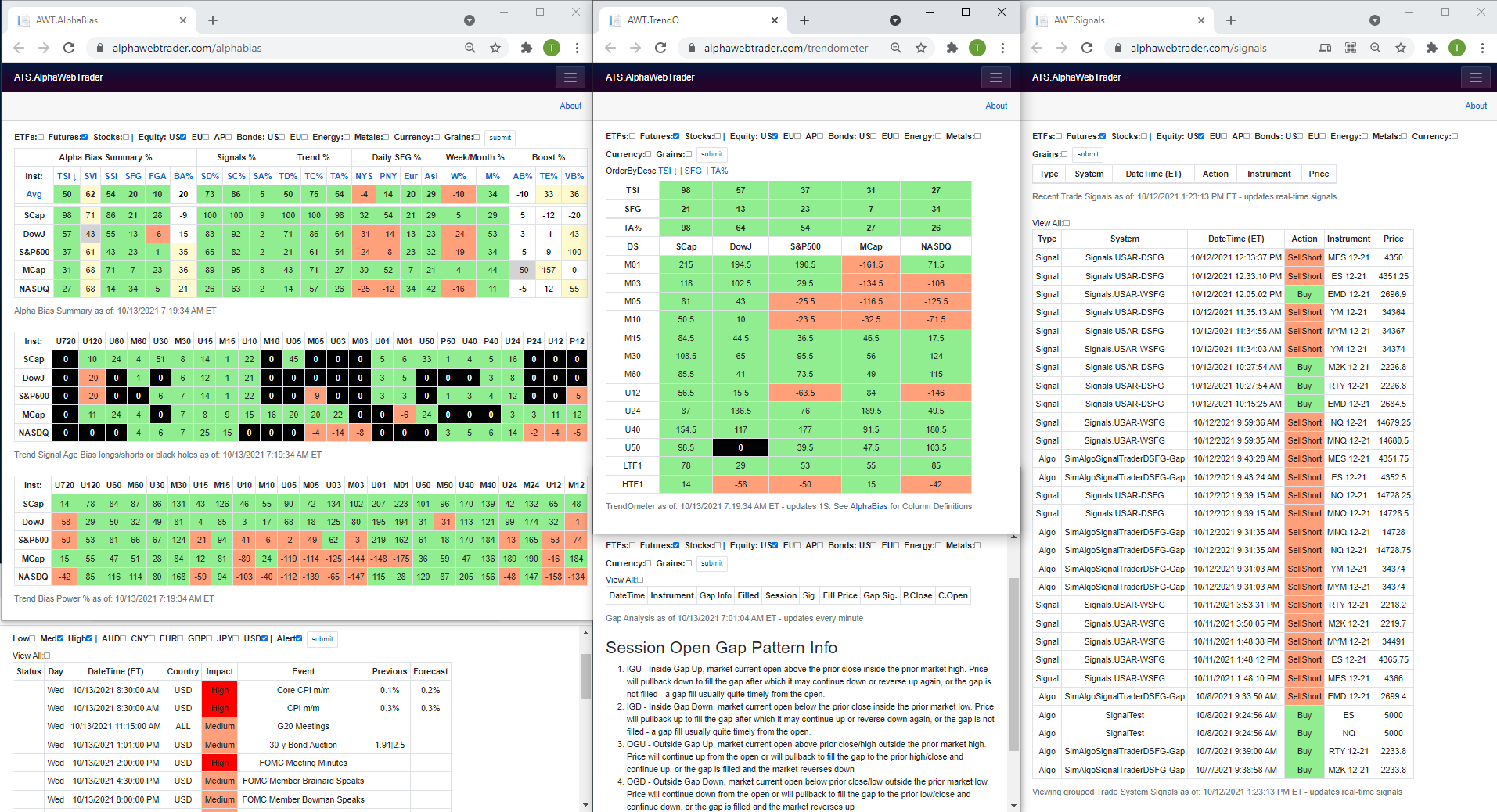The image size is (1497, 812).
Task: Disable the Alert checkbox in the calendar filter
Action: tap(300, 638)
